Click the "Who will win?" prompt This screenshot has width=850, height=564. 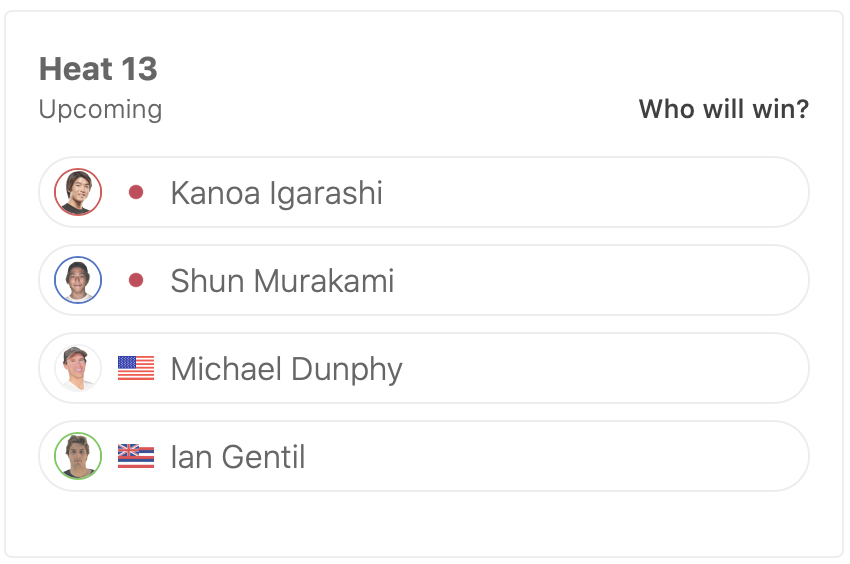(x=724, y=108)
